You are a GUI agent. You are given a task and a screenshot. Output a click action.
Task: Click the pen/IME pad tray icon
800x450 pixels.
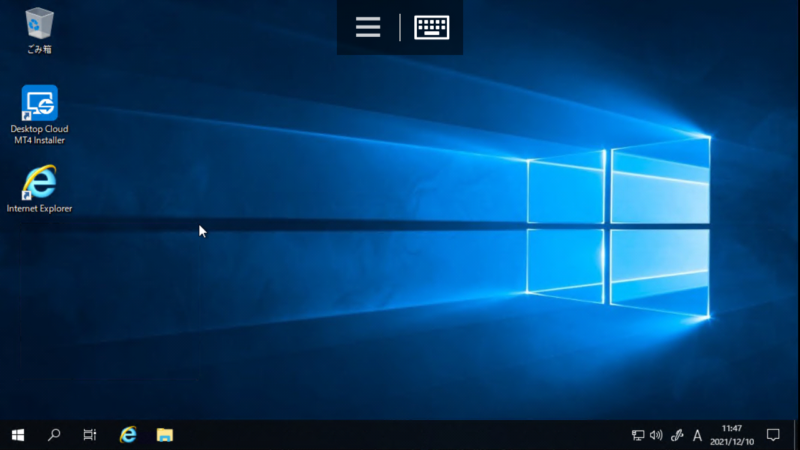[x=677, y=435]
